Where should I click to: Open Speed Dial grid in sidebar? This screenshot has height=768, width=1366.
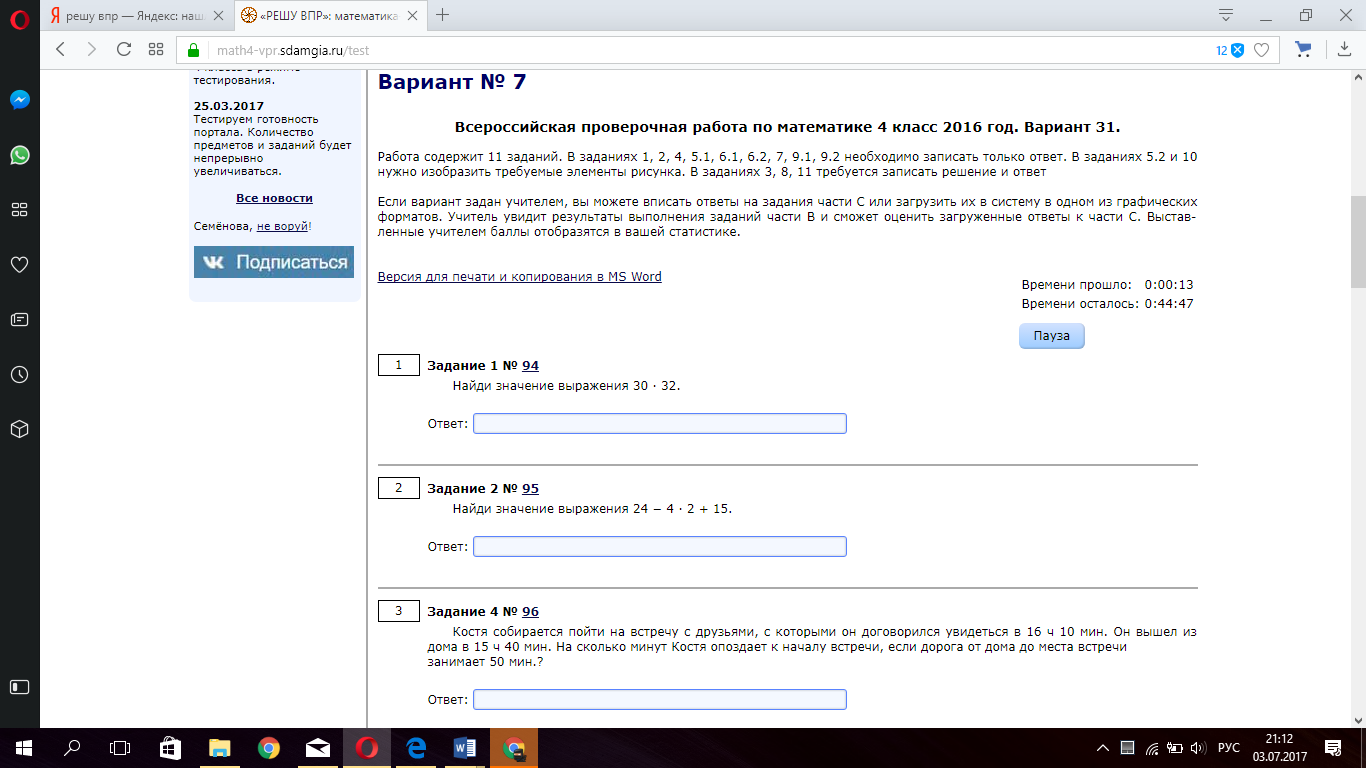19,210
